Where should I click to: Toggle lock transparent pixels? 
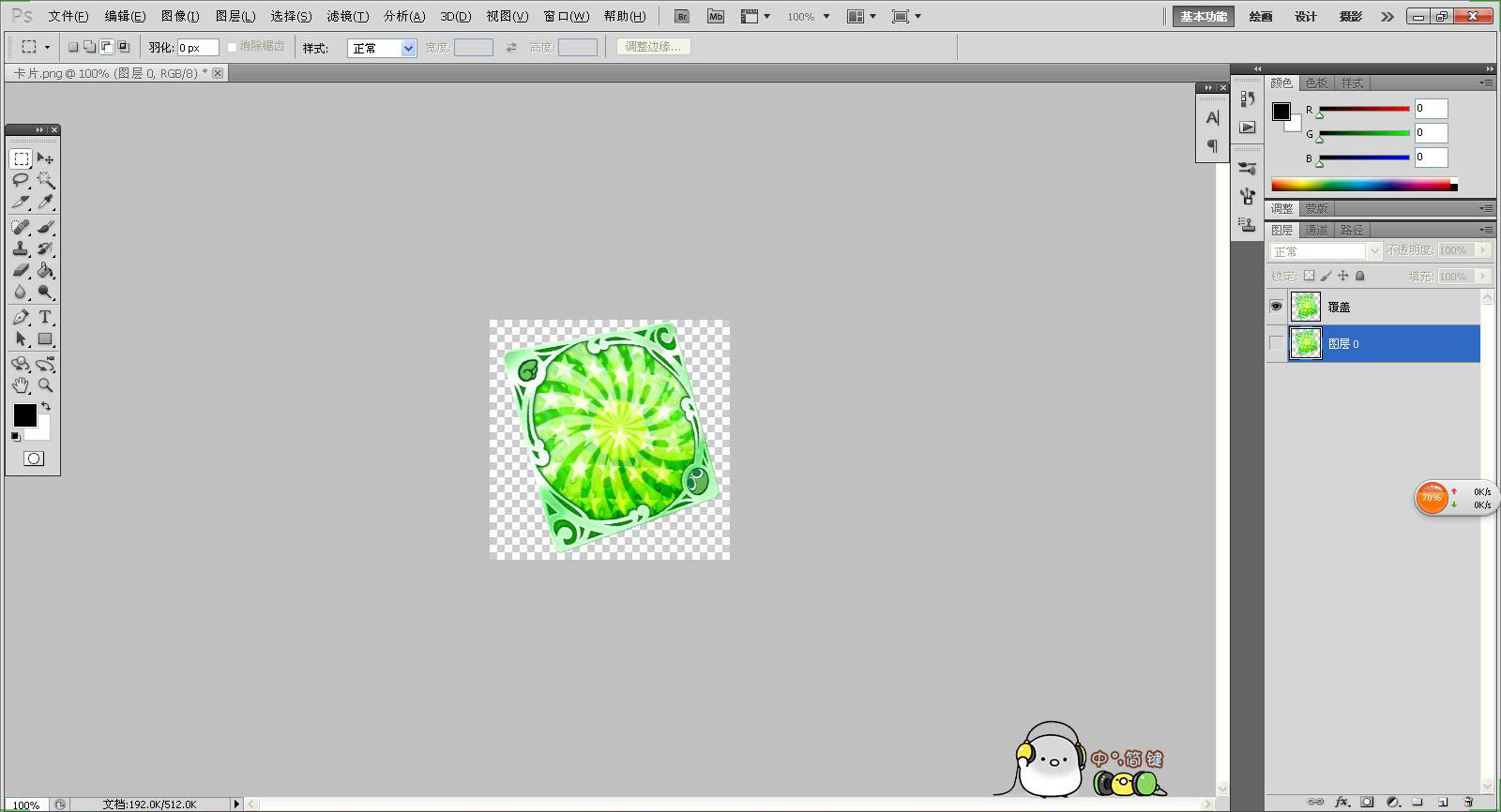coord(1309,276)
